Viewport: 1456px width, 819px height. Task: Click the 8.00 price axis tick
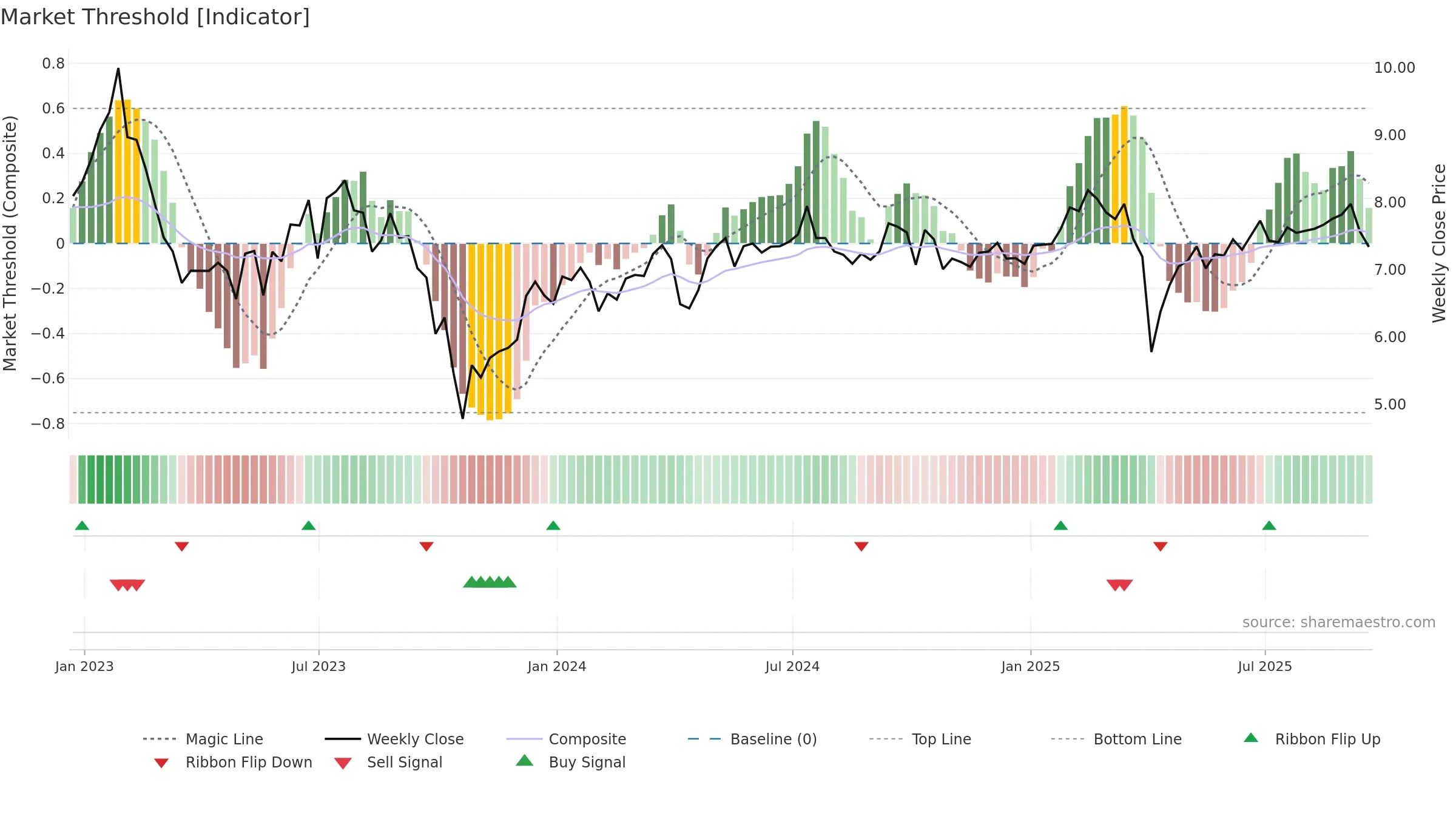[1390, 202]
